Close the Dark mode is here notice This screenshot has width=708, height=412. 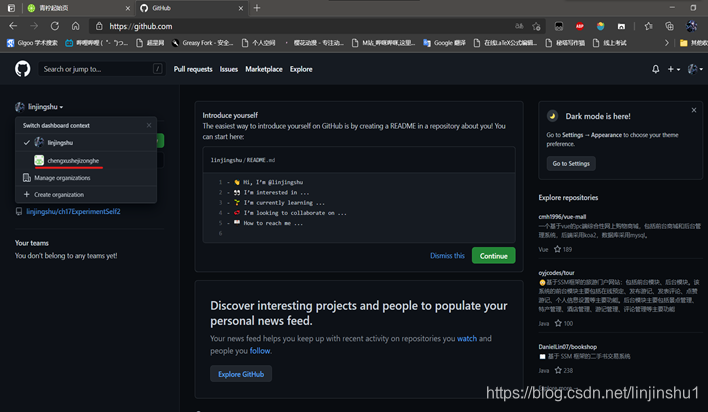pyautogui.click(x=694, y=110)
